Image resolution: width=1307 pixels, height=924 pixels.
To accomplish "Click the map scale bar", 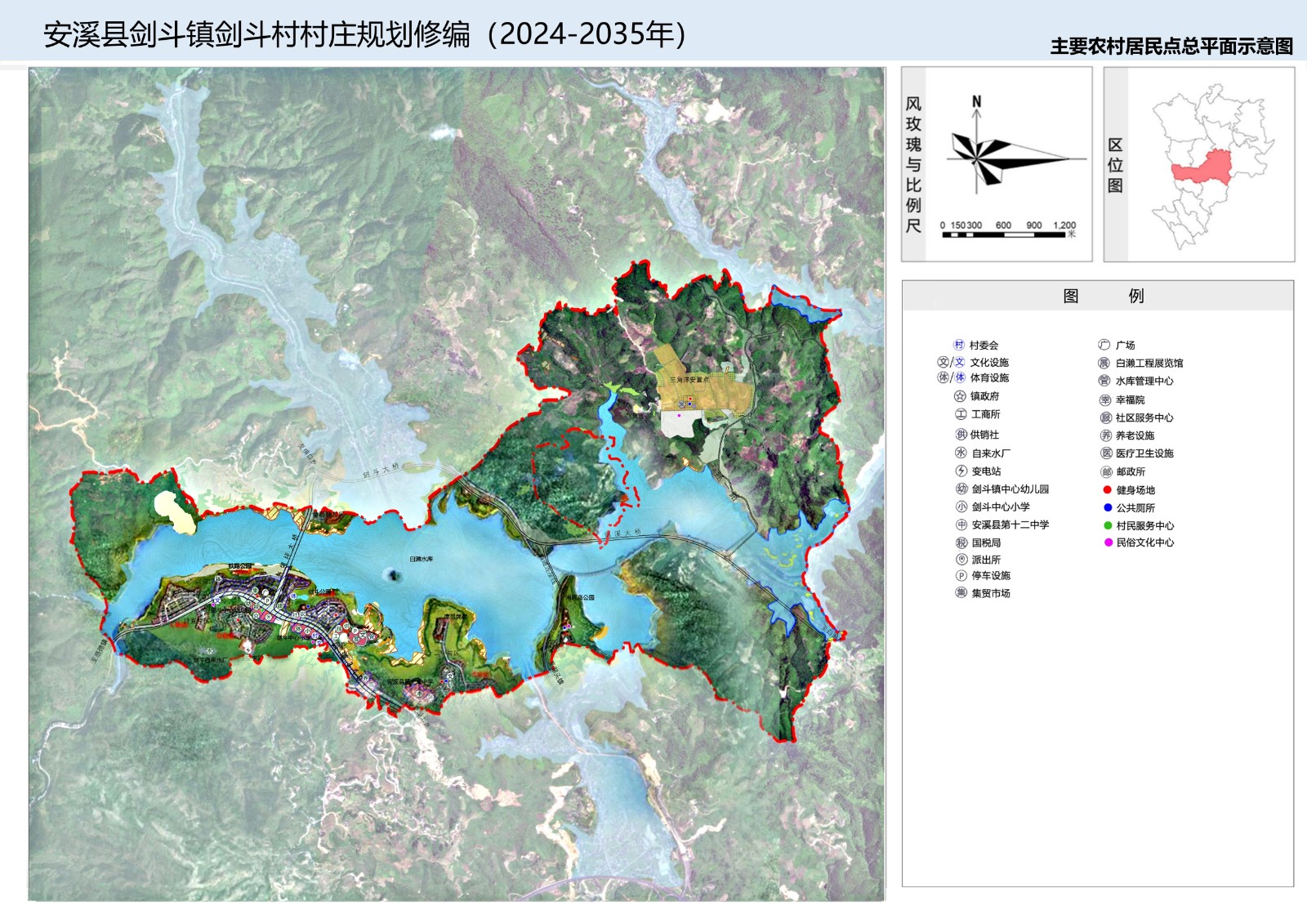I will pyautogui.click(x=1003, y=234).
